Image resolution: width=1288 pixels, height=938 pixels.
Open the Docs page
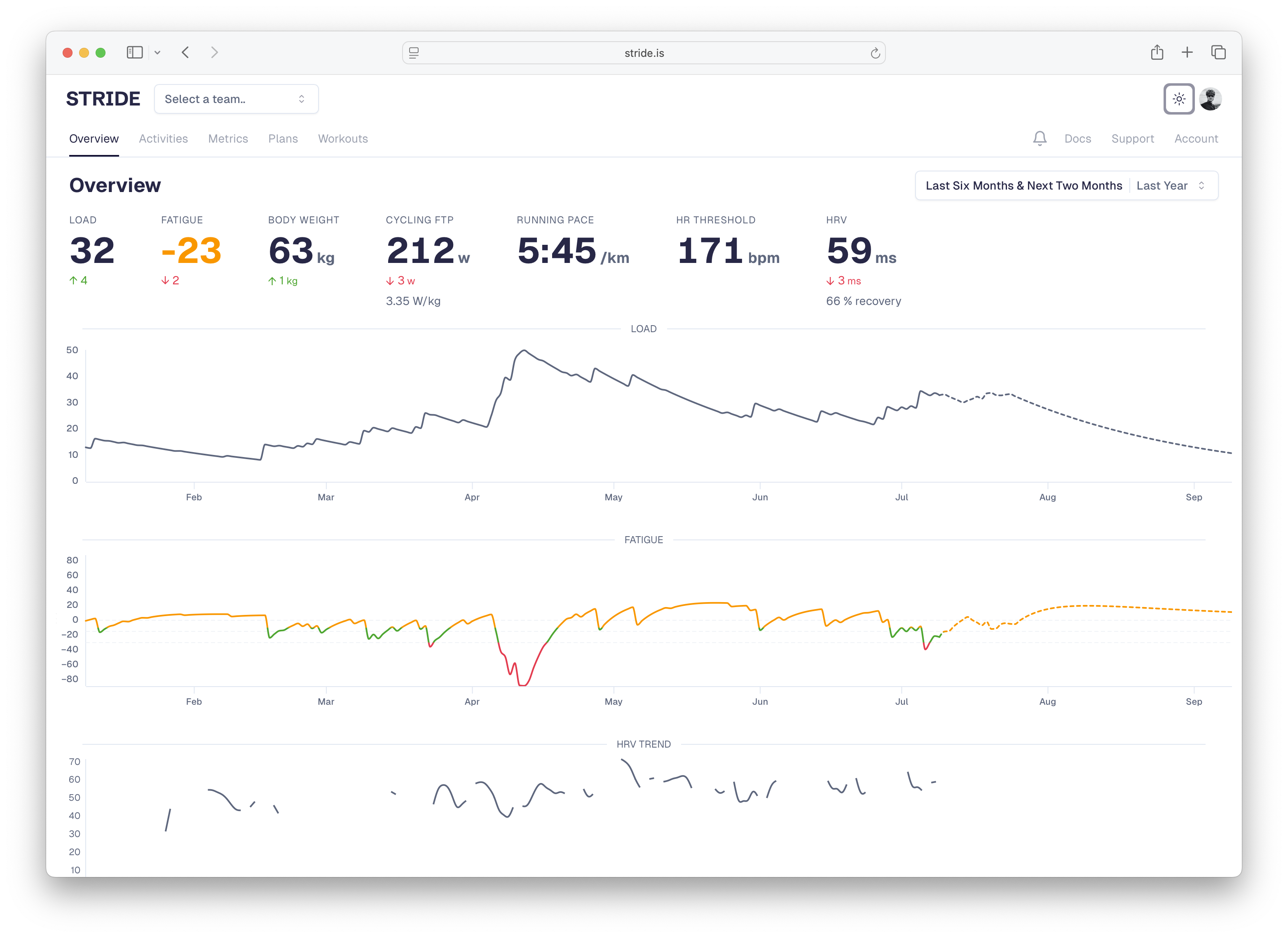click(1077, 138)
